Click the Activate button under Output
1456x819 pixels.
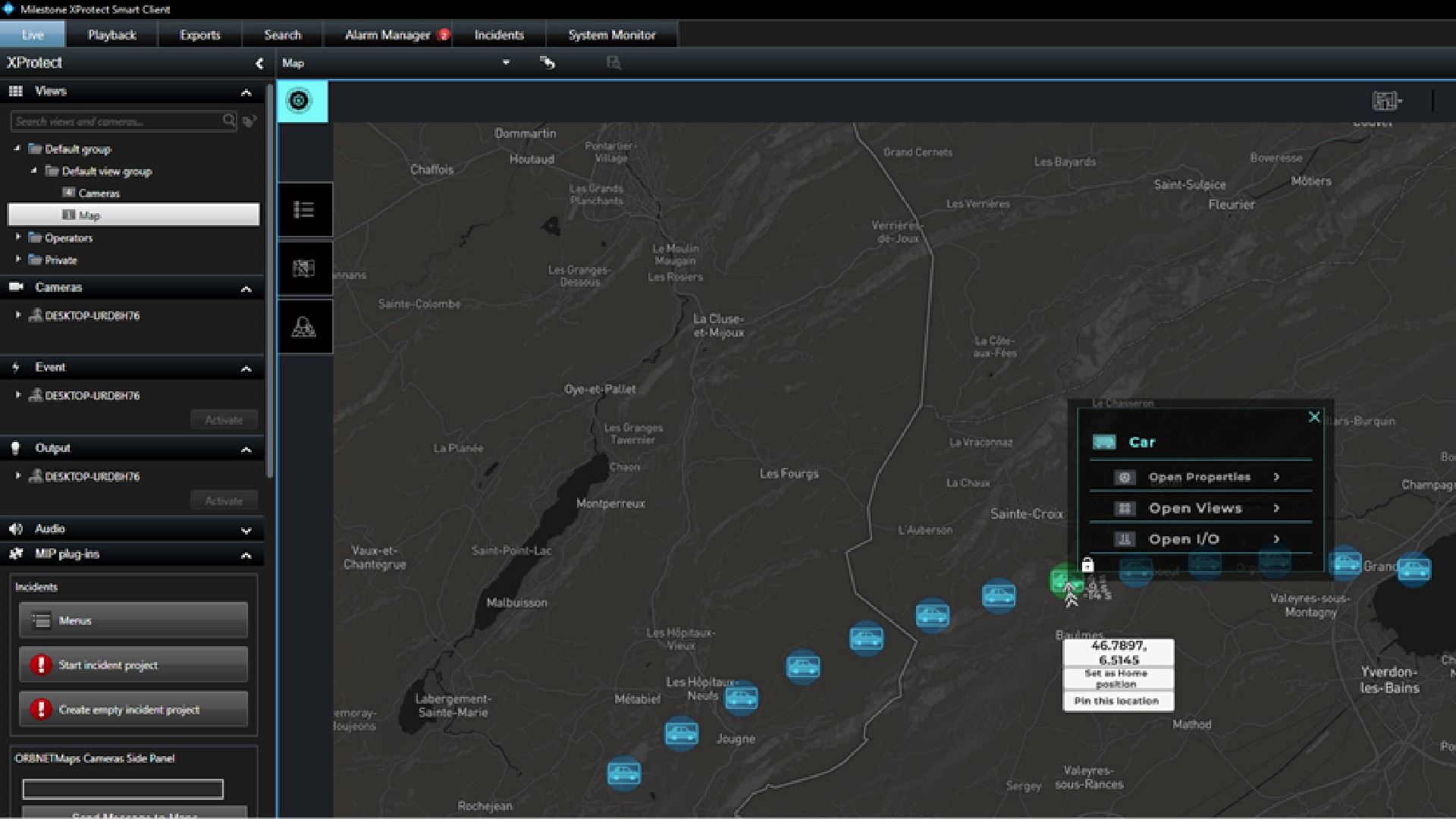224,500
